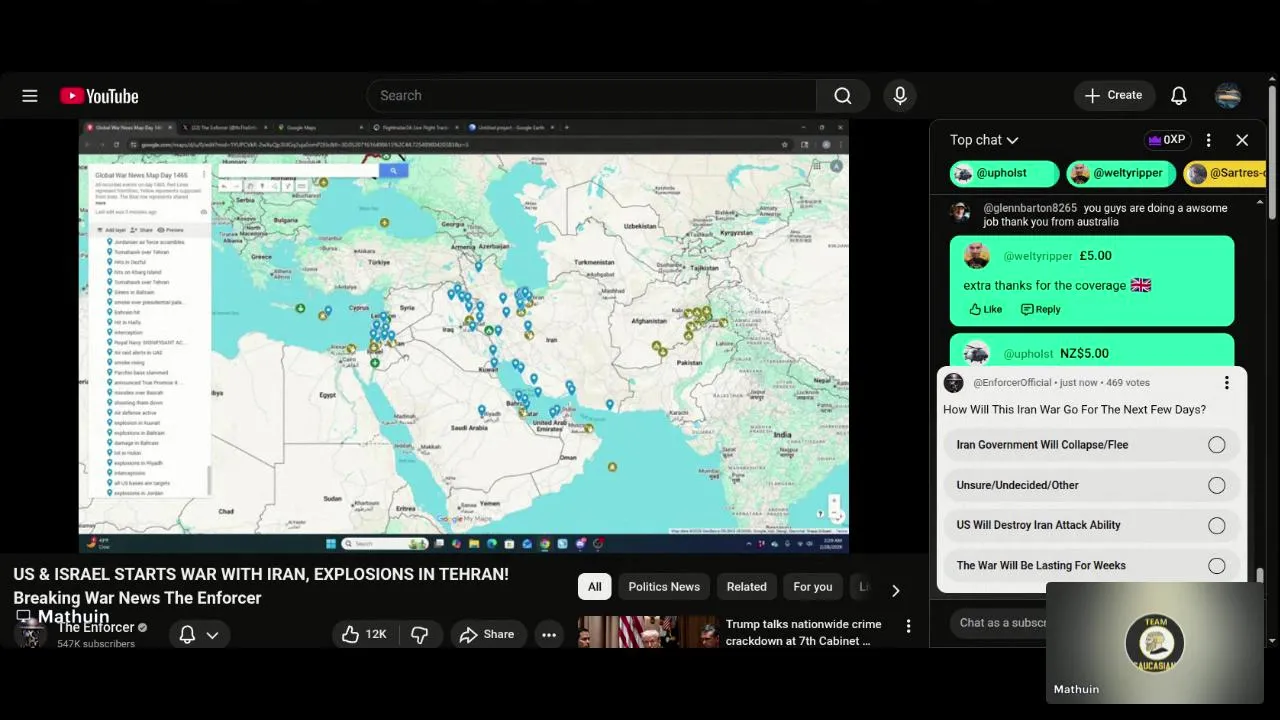
Task: Go to the YouTube home logo
Action: click(99, 96)
